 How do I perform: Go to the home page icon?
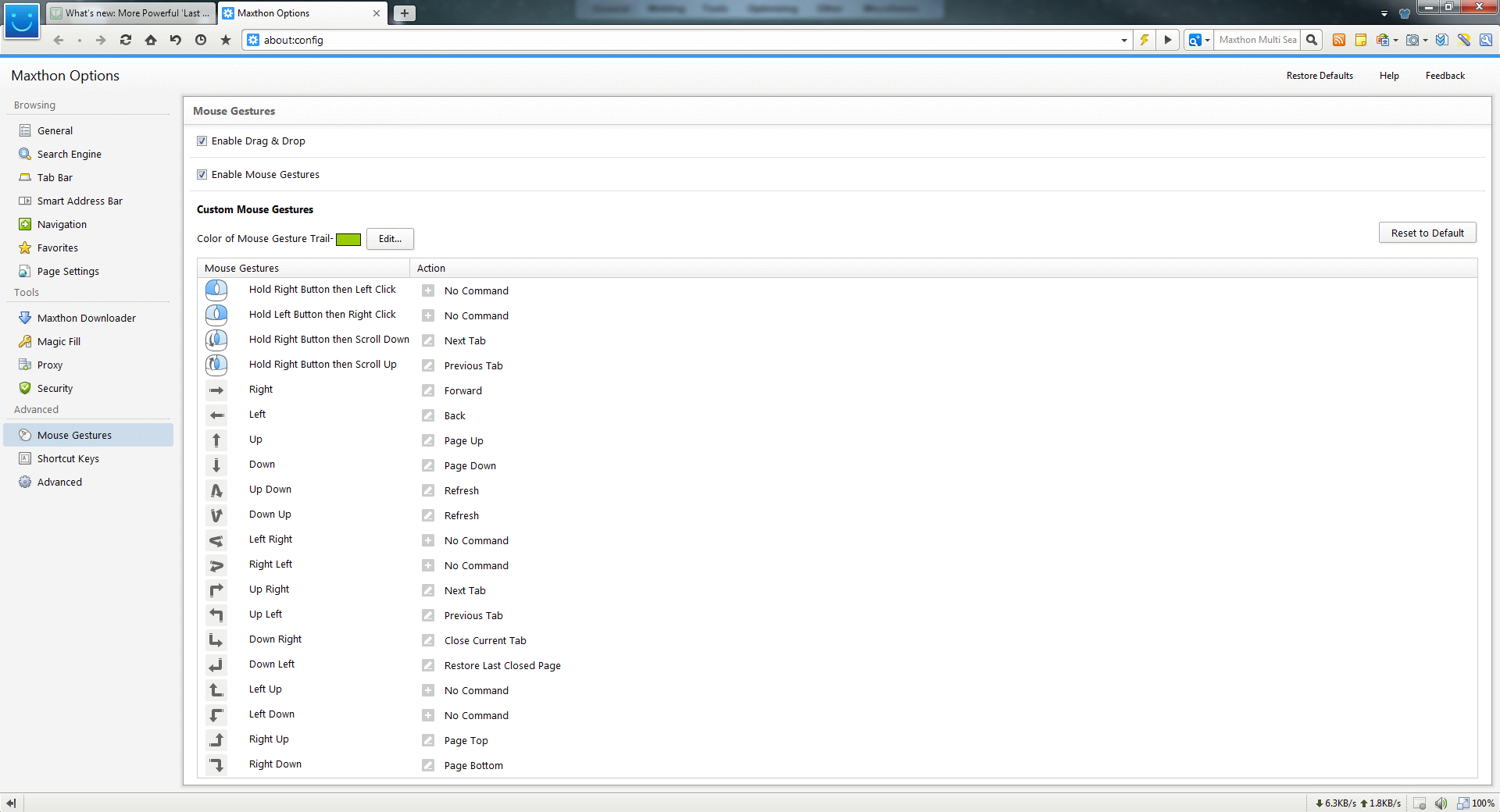click(x=151, y=40)
